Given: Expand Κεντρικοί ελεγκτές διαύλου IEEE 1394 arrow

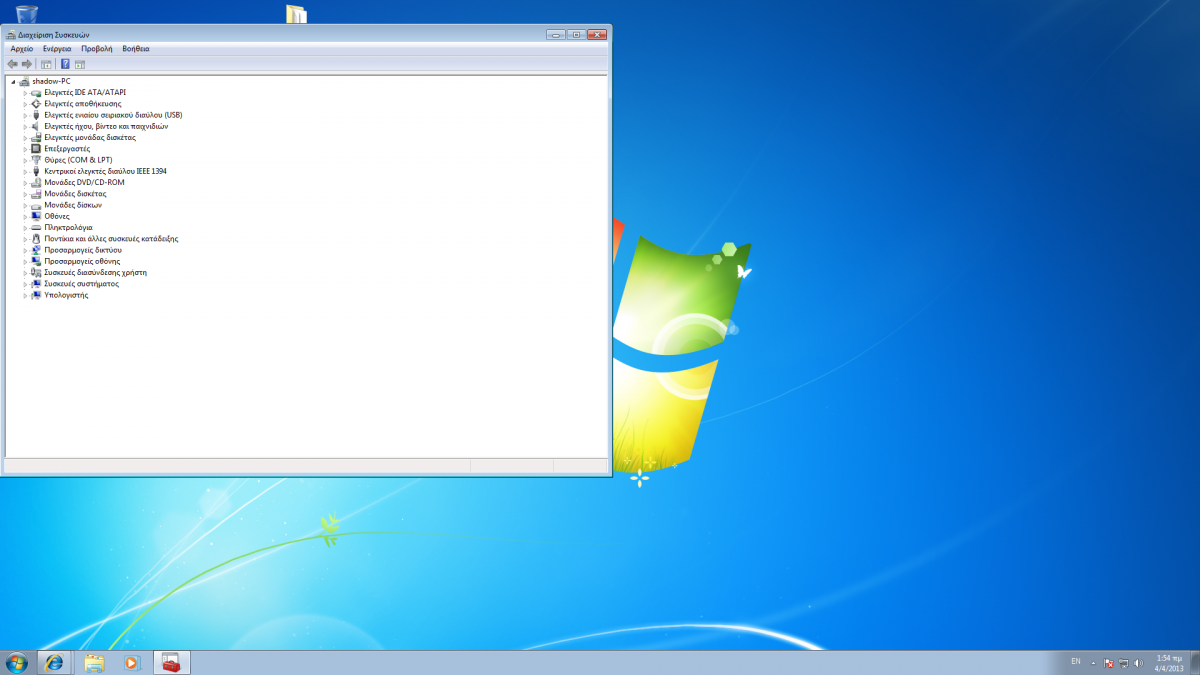Looking at the screenshot, I should 25,171.
